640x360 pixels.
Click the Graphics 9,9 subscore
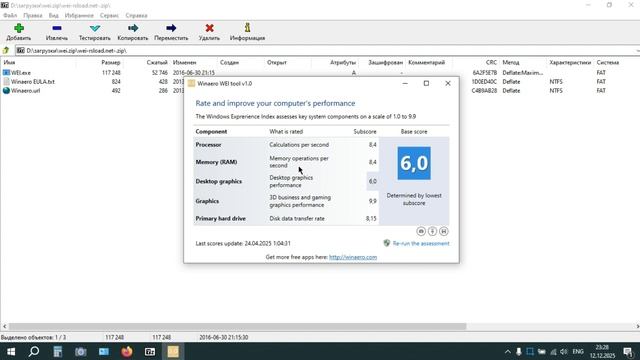(373, 201)
